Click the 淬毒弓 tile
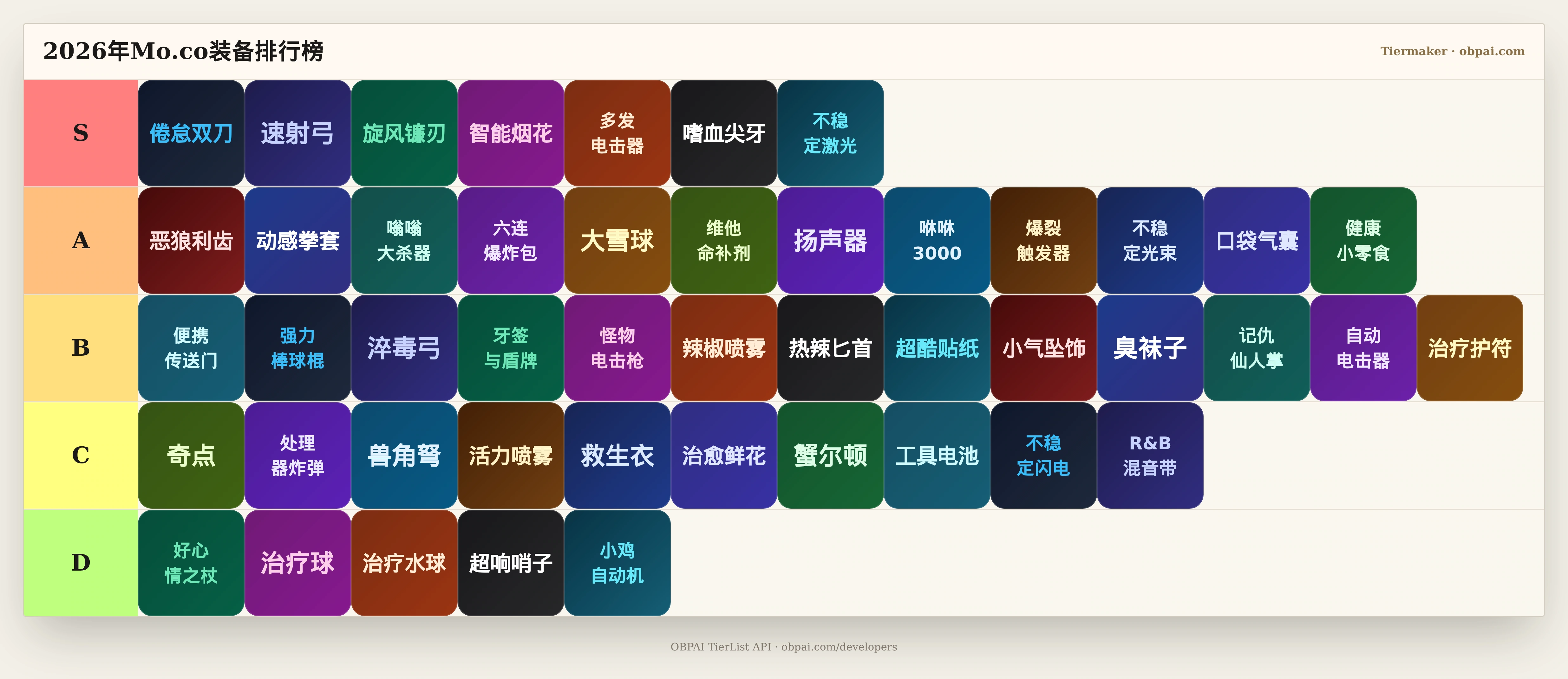The width and height of the screenshot is (1568, 679). point(404,348)
